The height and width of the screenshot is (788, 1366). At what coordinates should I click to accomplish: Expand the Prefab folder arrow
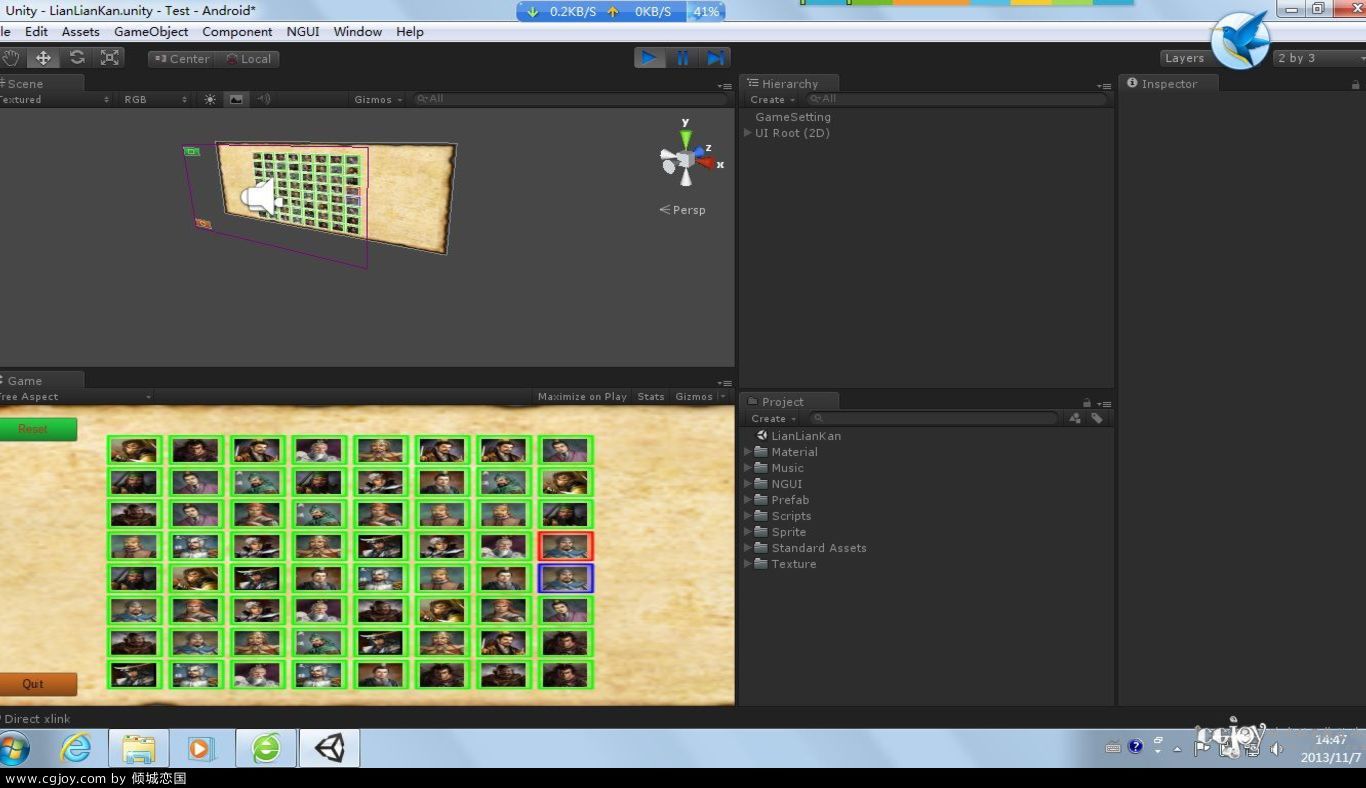747,500
